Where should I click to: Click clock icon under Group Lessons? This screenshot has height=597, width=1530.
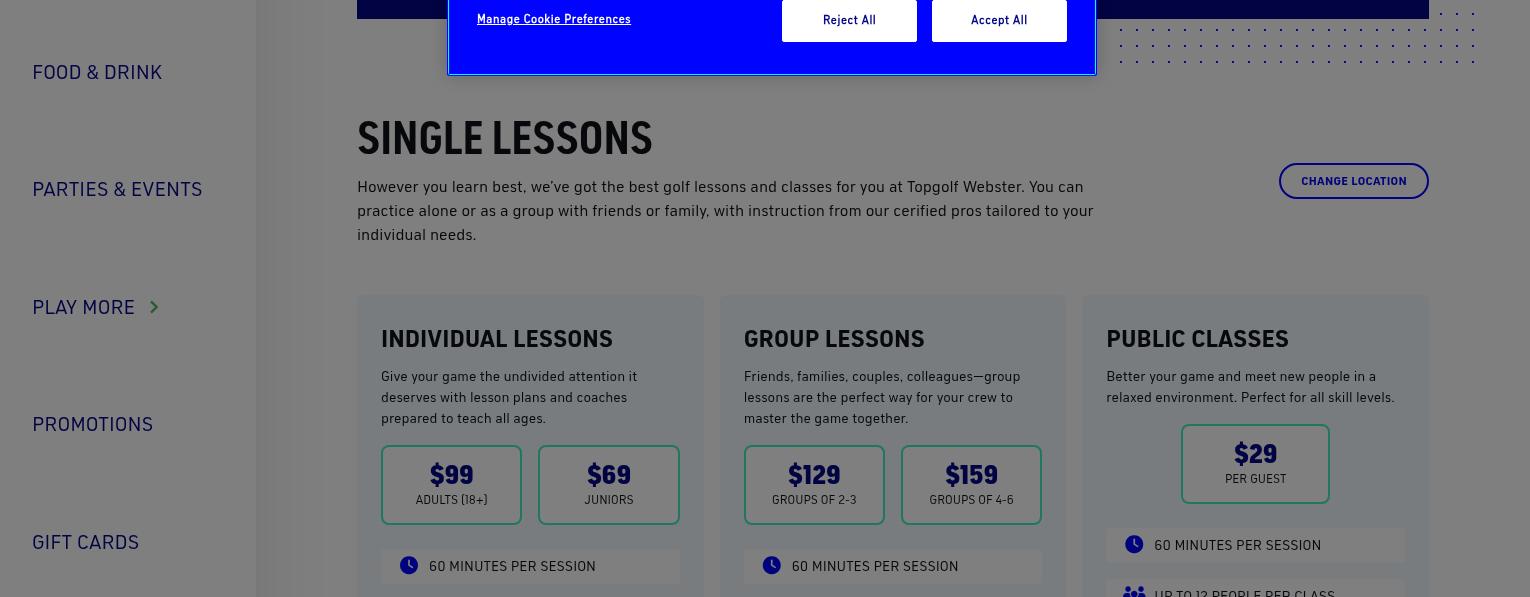772,565
